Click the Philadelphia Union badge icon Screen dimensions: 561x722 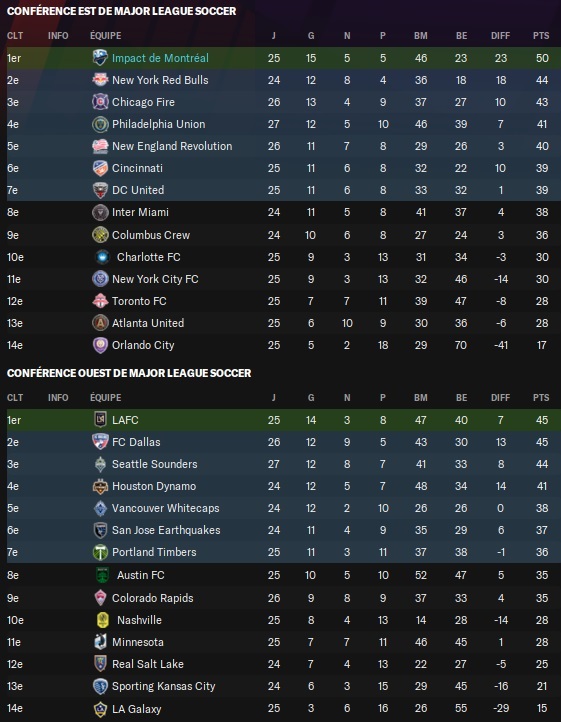tap(100, 124)
